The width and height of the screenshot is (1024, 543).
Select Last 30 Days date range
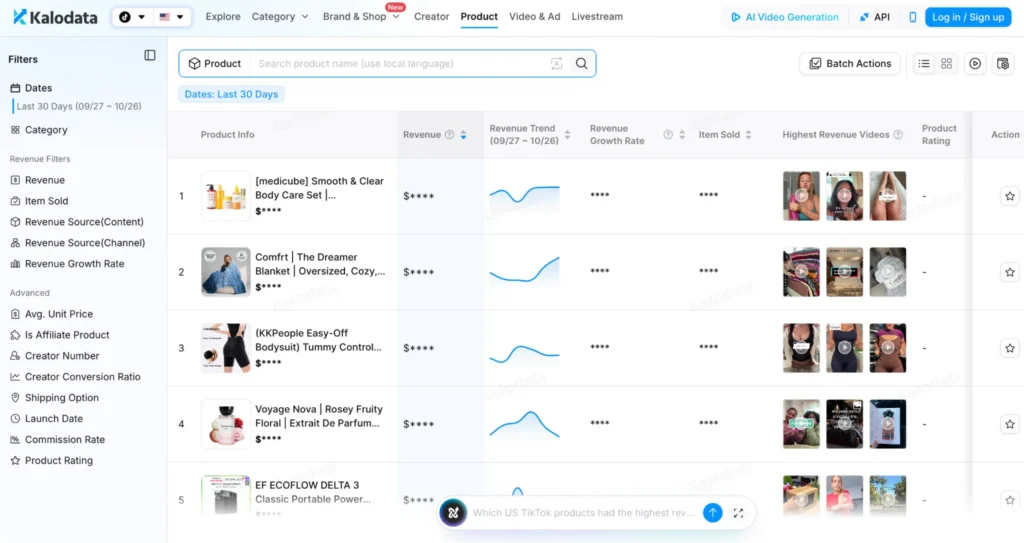point(79,106)
